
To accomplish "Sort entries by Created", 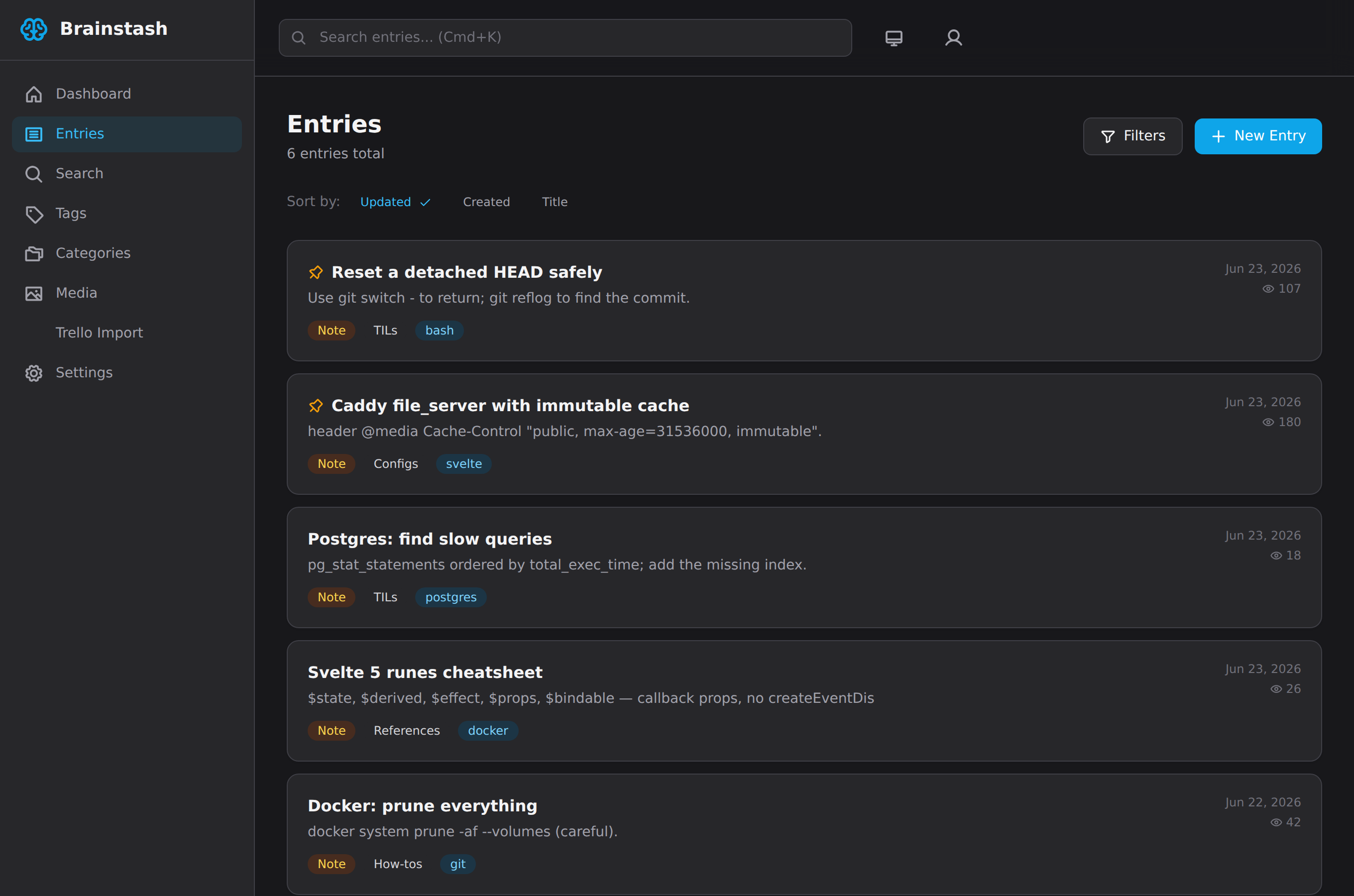I will pos(486,202).
